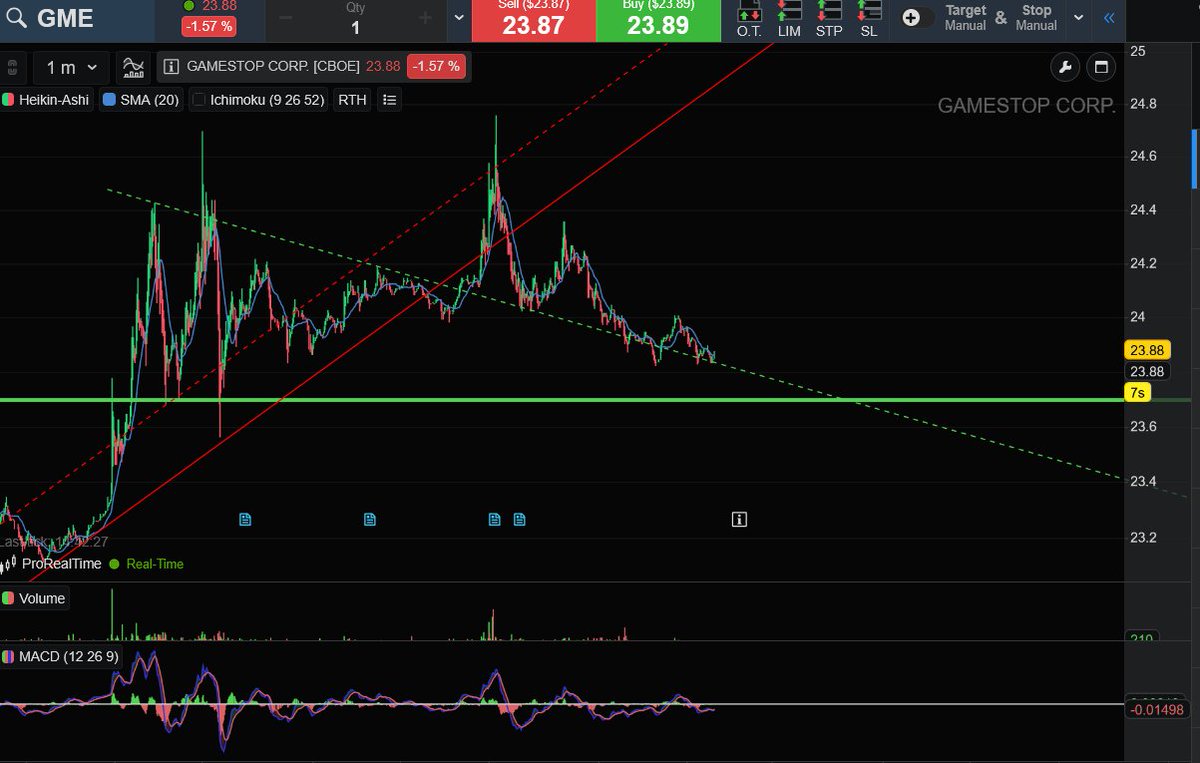Image resolution: width=1200 pixels, height=763 pixels.
Task: Decrease quantity with the minus button
Action: (x=287, y=18)
